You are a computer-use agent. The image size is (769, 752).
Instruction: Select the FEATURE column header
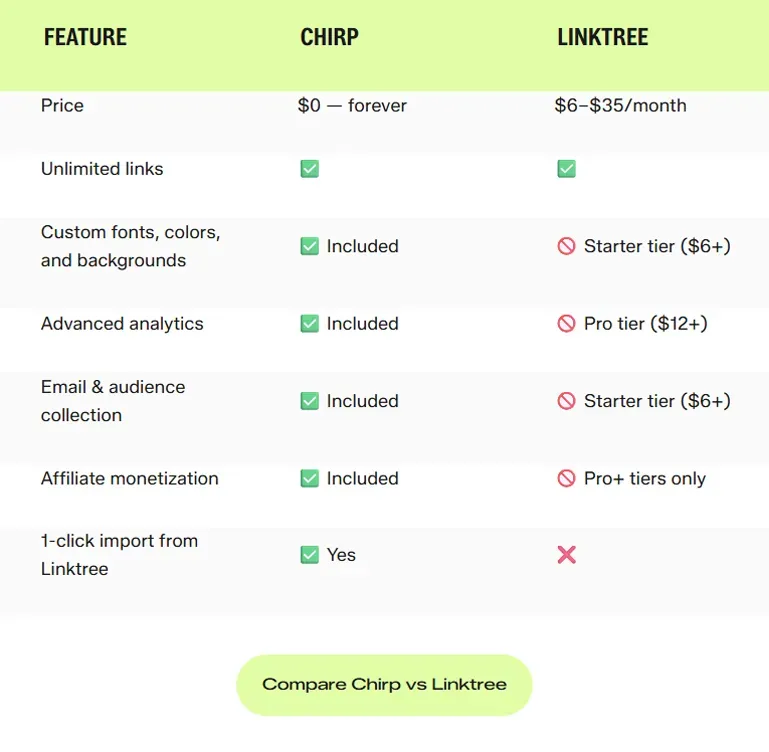[x=85, y=38]
